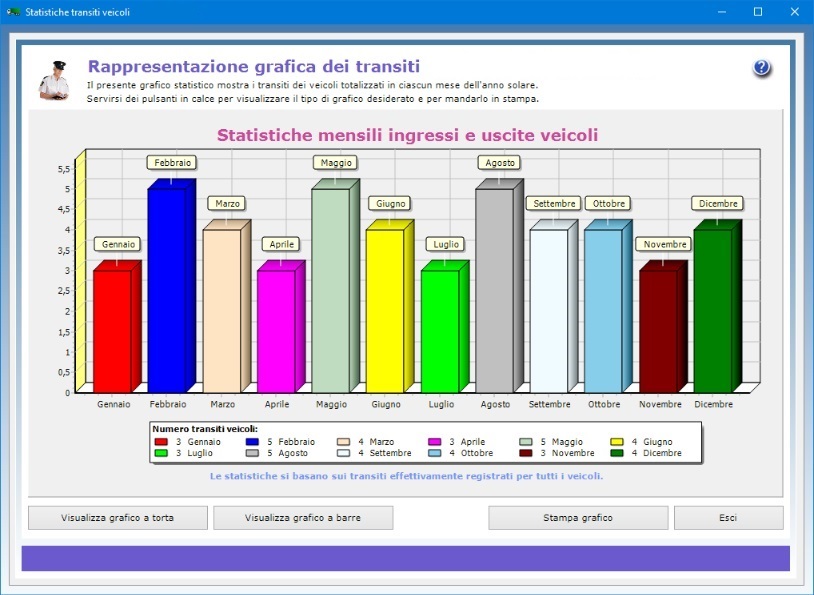Click the Ottobre x-axis label

click(x=604, y=404)
